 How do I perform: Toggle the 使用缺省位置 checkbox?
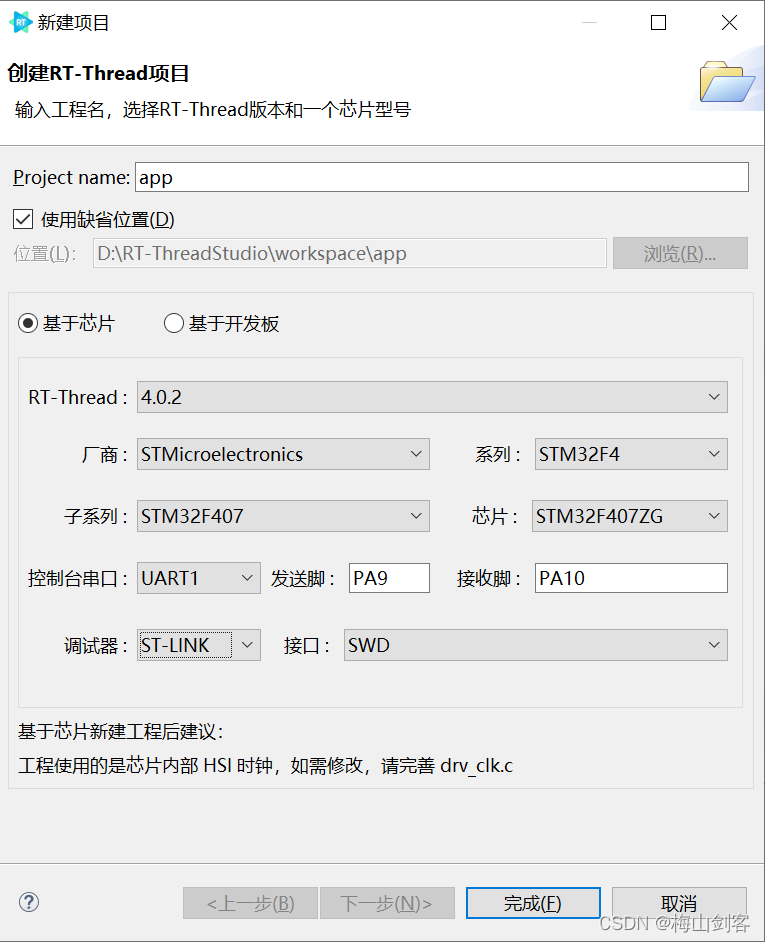[x=23, y=219]
